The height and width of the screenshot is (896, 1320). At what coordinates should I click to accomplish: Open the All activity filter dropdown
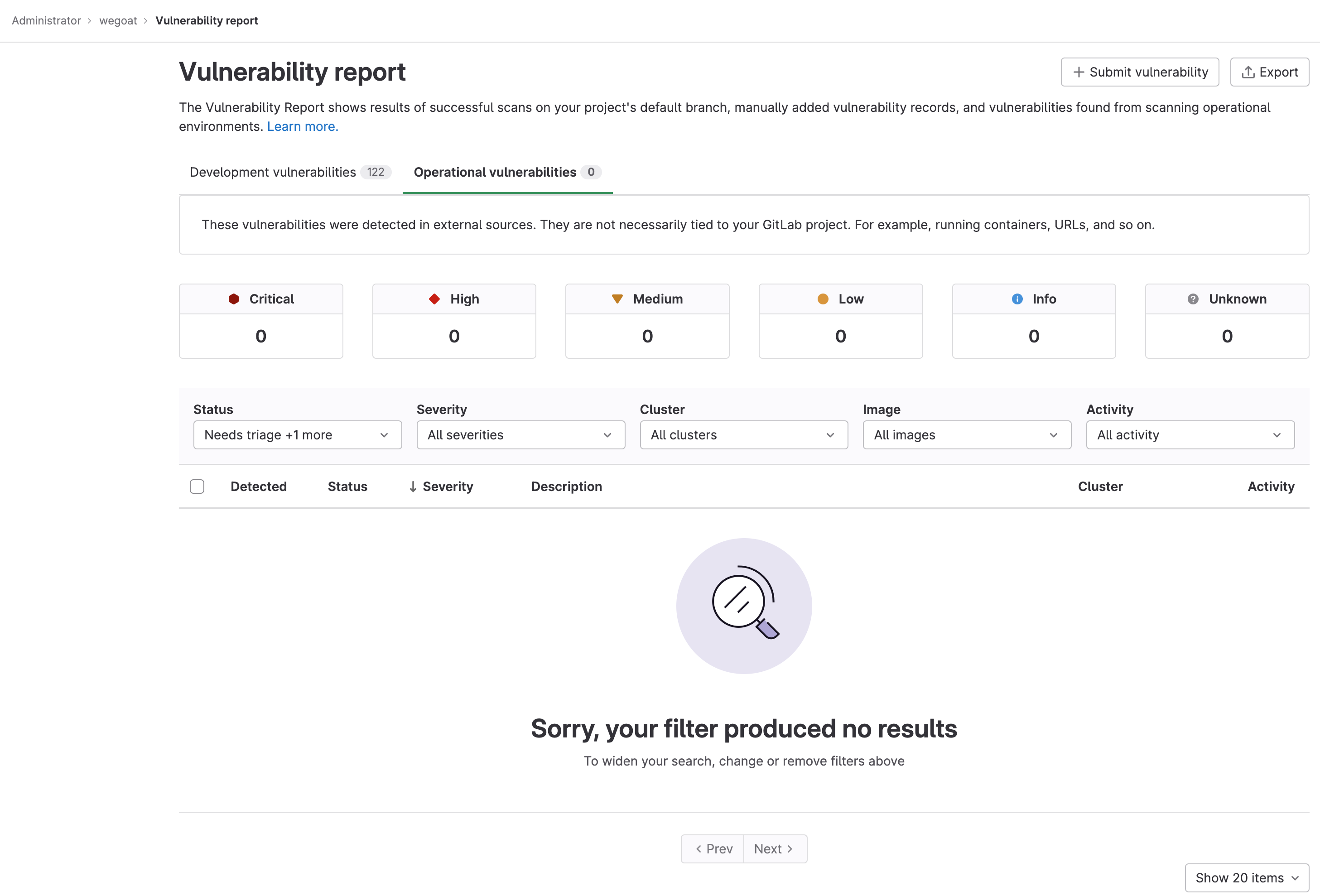1190,435
